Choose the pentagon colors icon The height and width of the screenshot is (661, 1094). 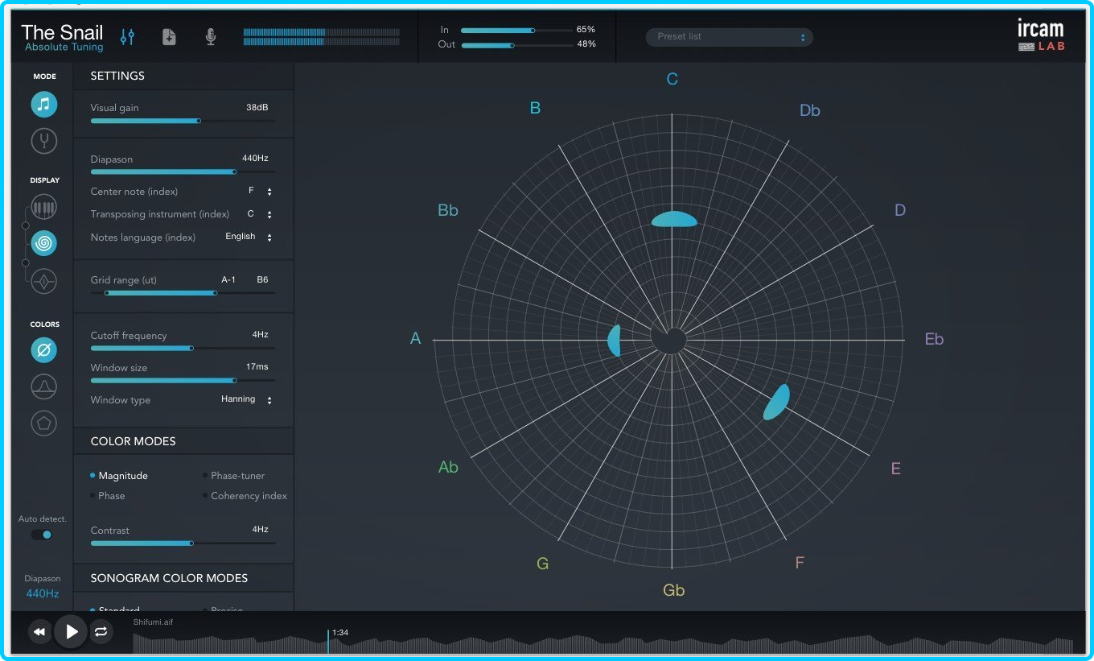click(44, 422)
